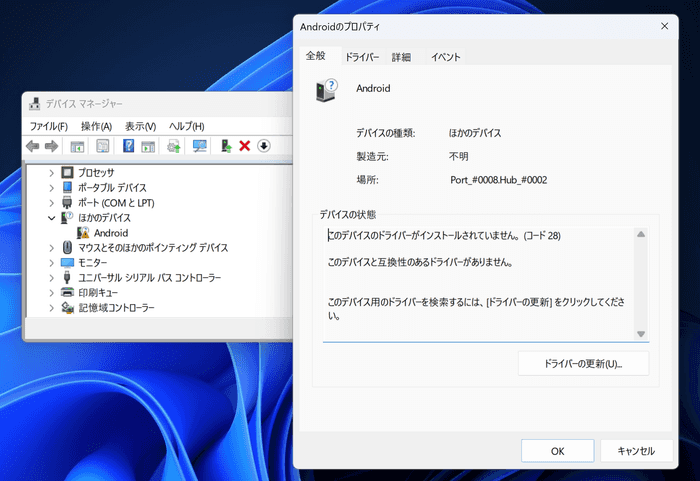Click the デバイス マネージャー window title

coord(84,104)
